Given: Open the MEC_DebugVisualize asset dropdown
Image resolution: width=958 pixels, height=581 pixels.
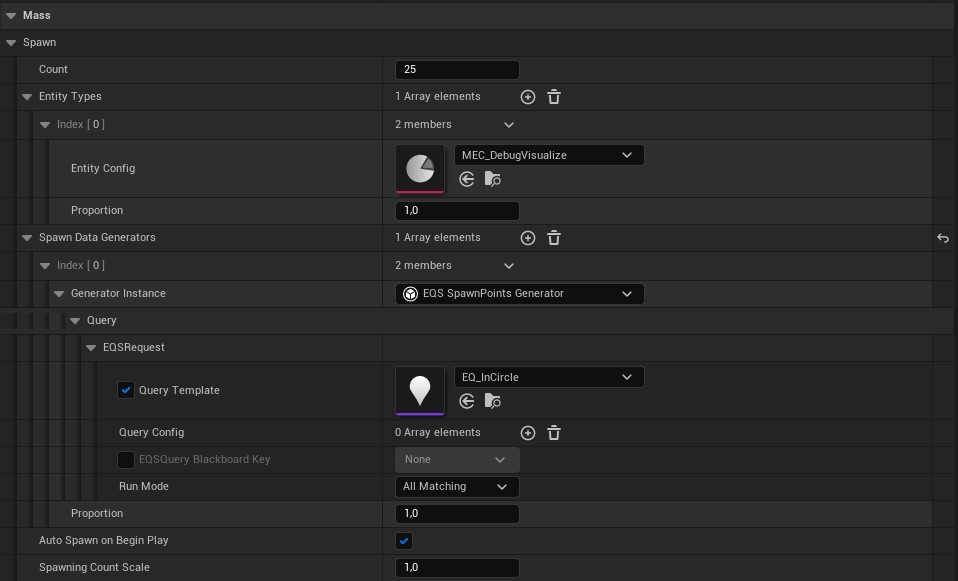Looking at the screenshot, I should (x=549, y=155).
